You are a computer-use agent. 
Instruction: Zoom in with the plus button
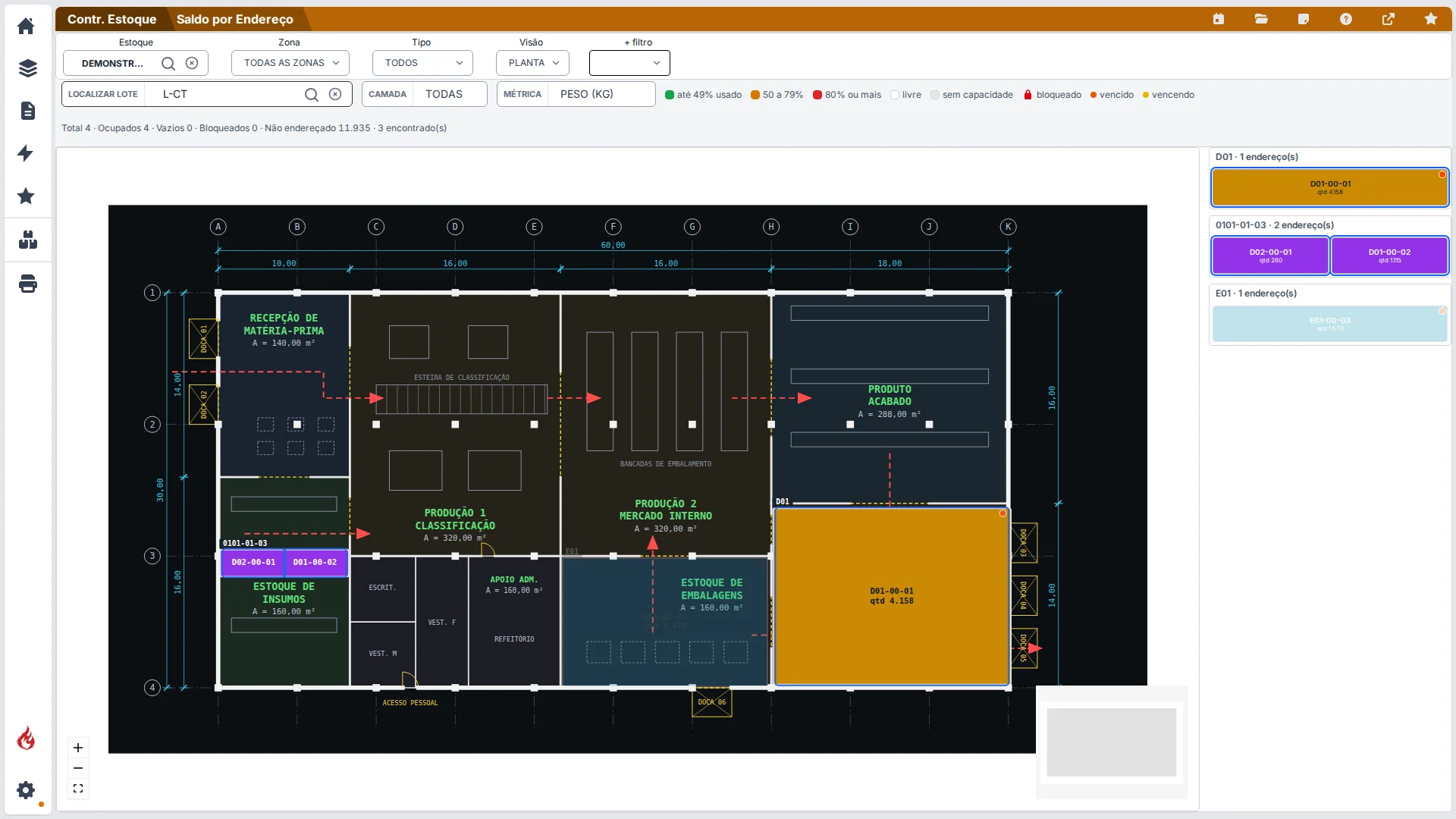tap(78, 748)
